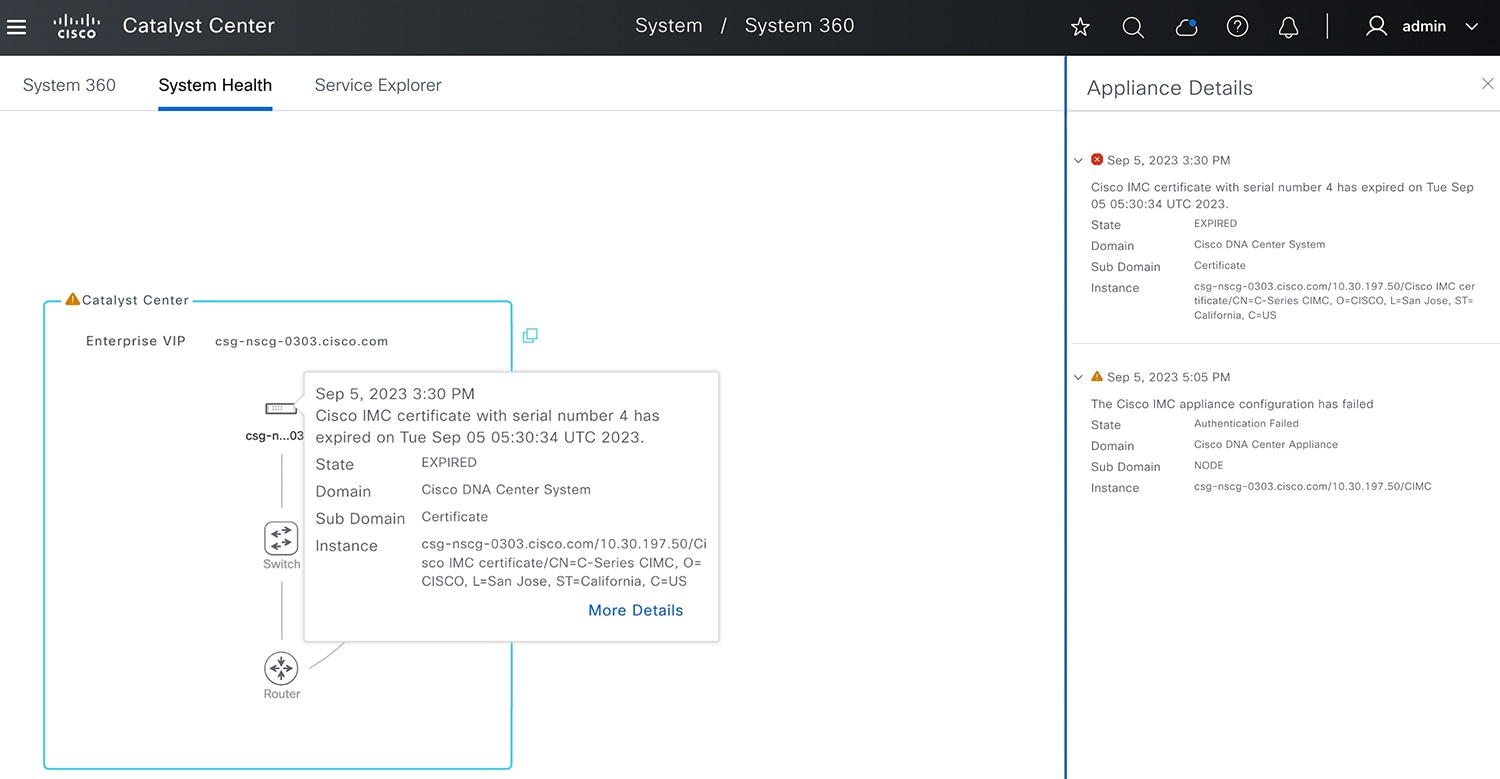Click 'The Cisco IMC appliance configuration has failed' message
1500x779 pixels.
click(x=1232, y=404)
